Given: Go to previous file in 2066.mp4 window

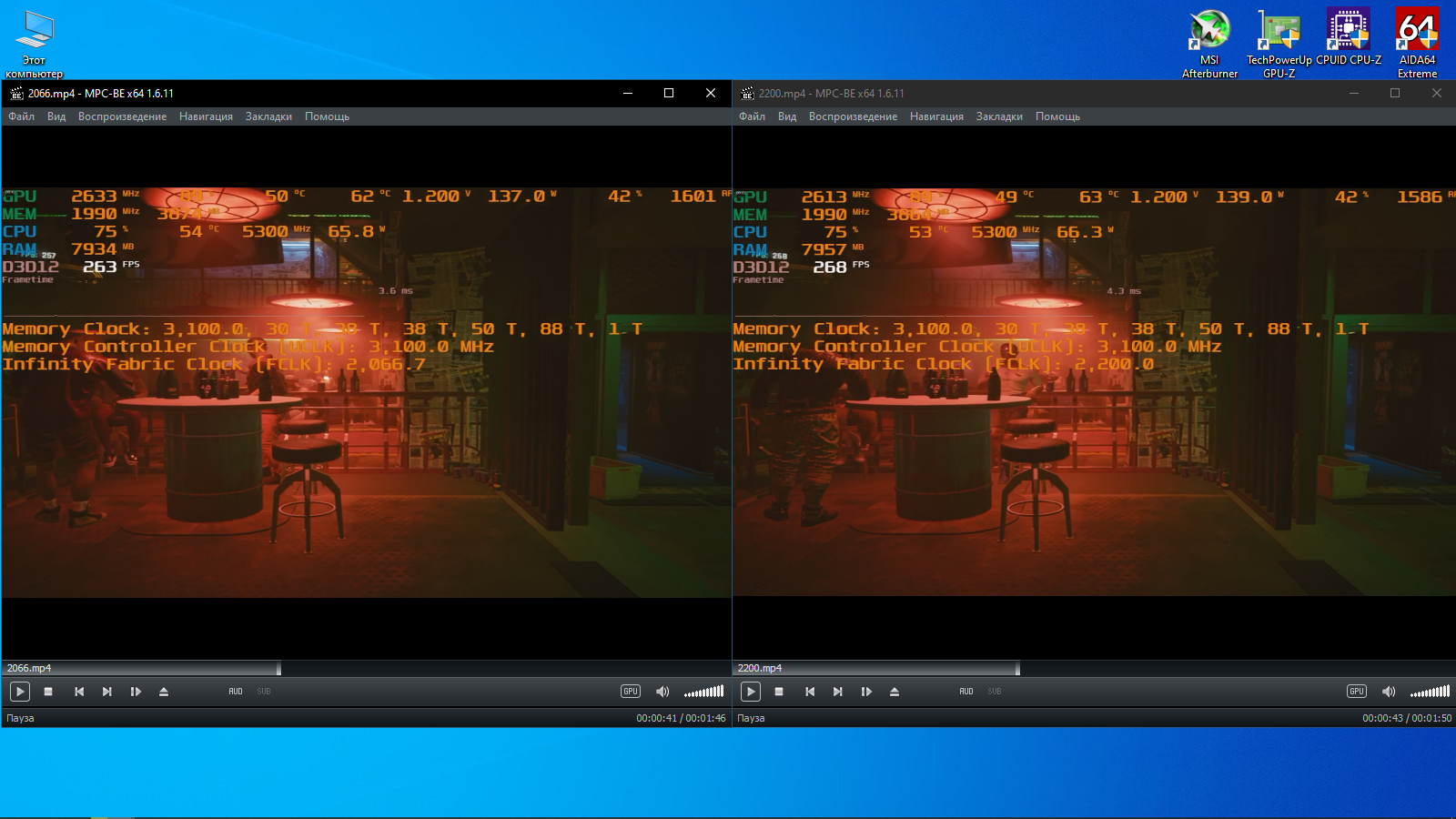Looking at the screenshot, I should coord(79,692).
